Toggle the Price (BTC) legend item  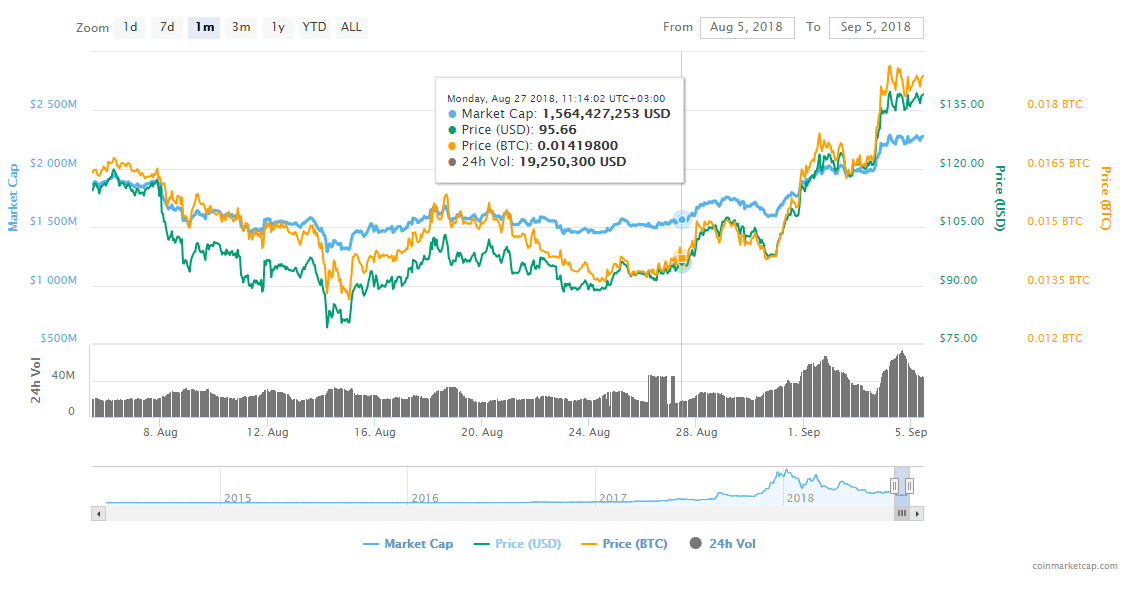pos(626,544)
